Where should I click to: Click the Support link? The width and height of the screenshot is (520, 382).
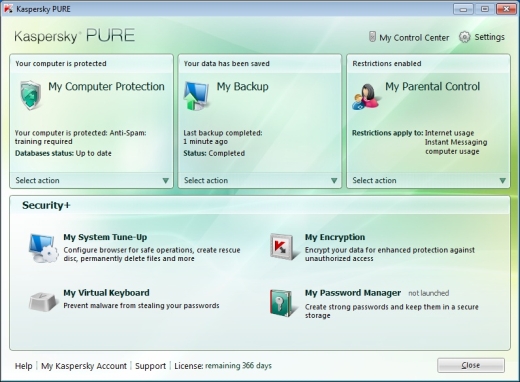click(150, 366)
